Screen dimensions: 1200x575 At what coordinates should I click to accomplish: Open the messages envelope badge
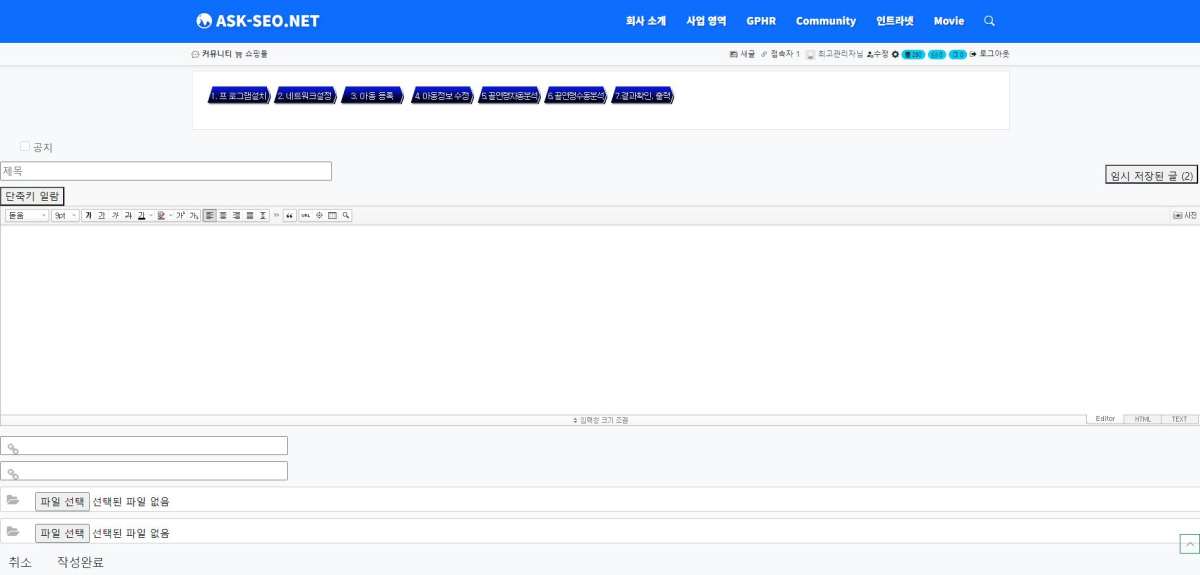937,54
